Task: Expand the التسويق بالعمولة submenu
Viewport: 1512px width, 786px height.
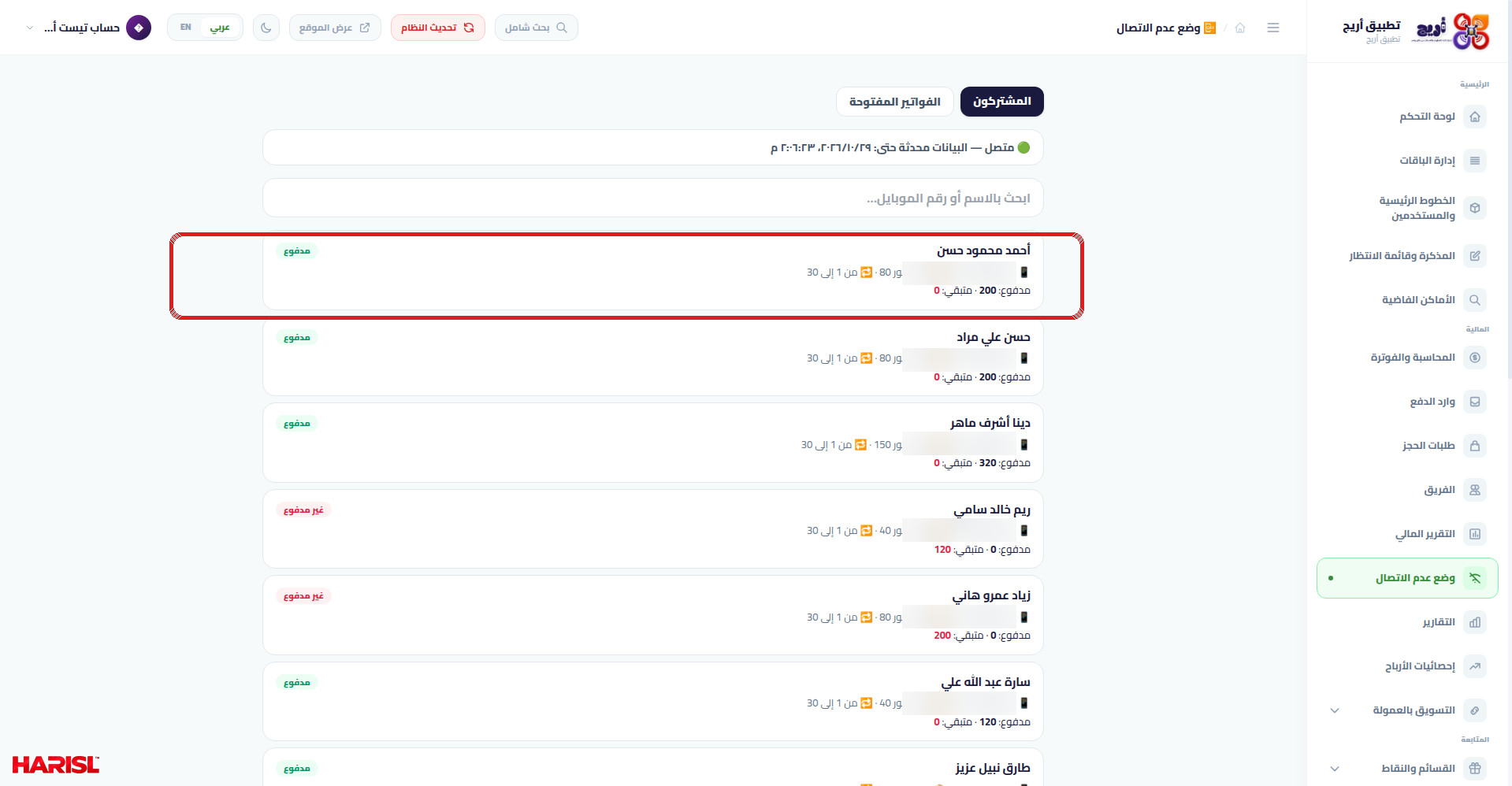Action: pos(1335,710)
